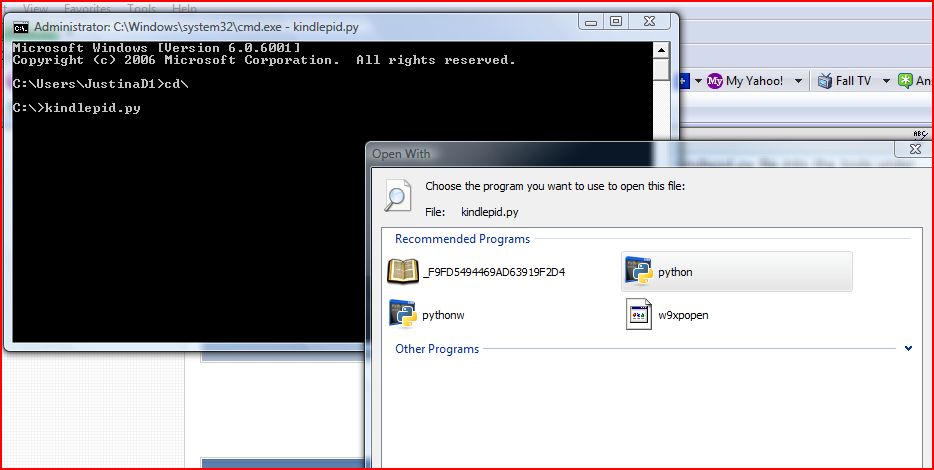Screen dimensions: 934x470
Task: Choose the w9xpopen program icon
Action: coord(639,314)
